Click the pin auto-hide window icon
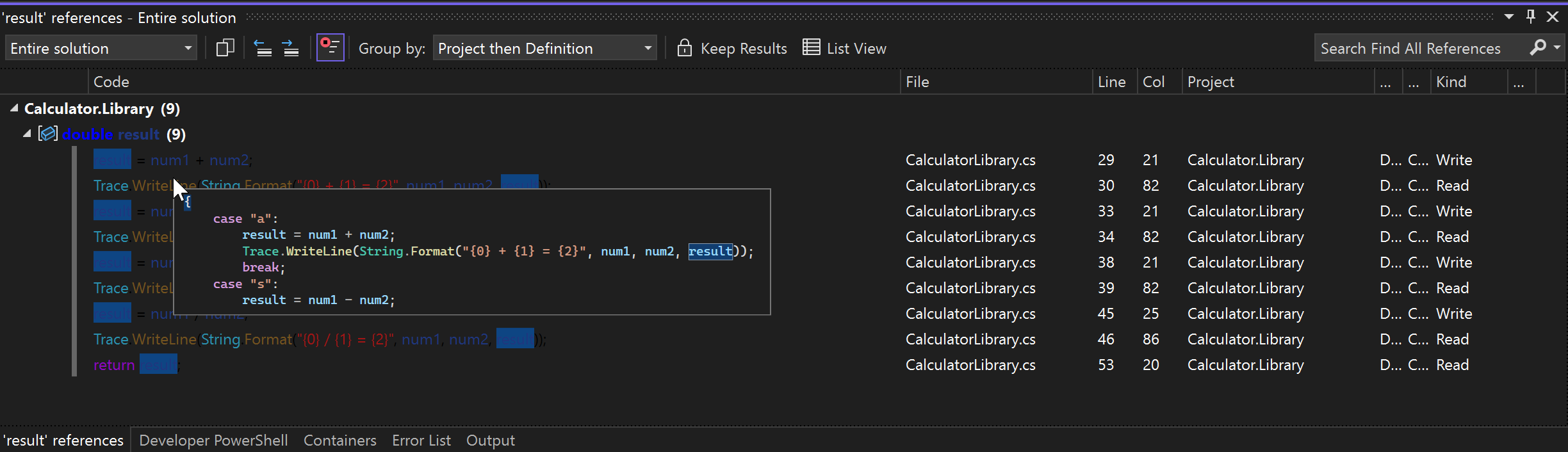The image size is (1568, 452). (x=1530, y=17)
